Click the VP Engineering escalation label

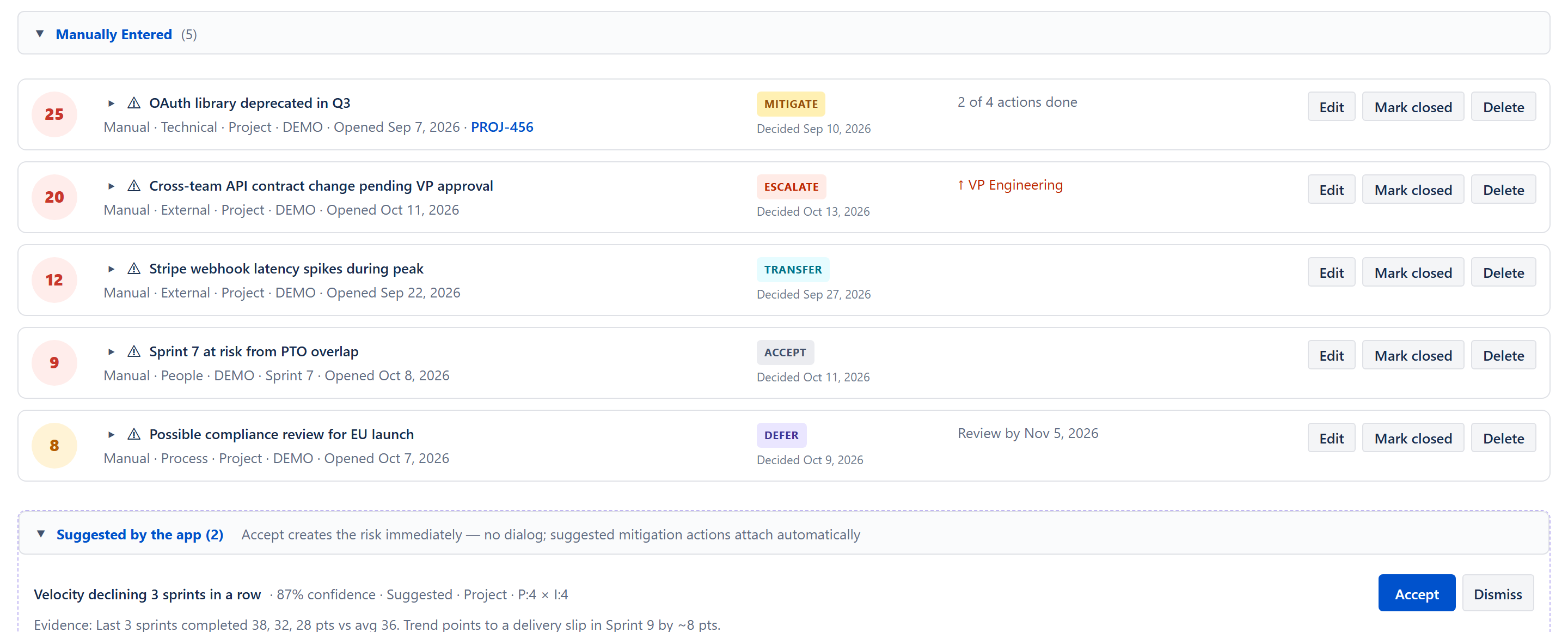[x=1010, y=185]
